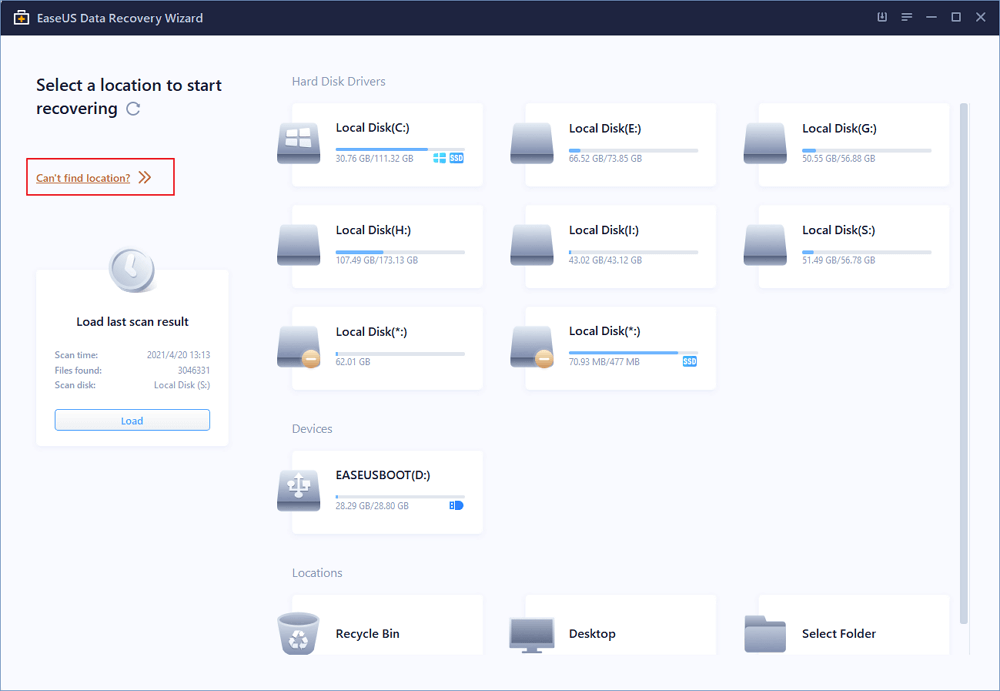Screen dimensions: 1000x691
Task: Click the usage bar of Local Disk(H:)
Action: (400, 252)
